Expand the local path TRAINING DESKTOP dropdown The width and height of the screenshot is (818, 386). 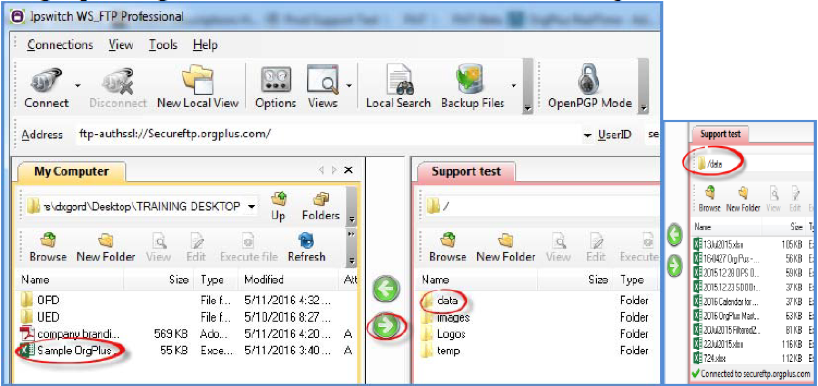(252, 207)
